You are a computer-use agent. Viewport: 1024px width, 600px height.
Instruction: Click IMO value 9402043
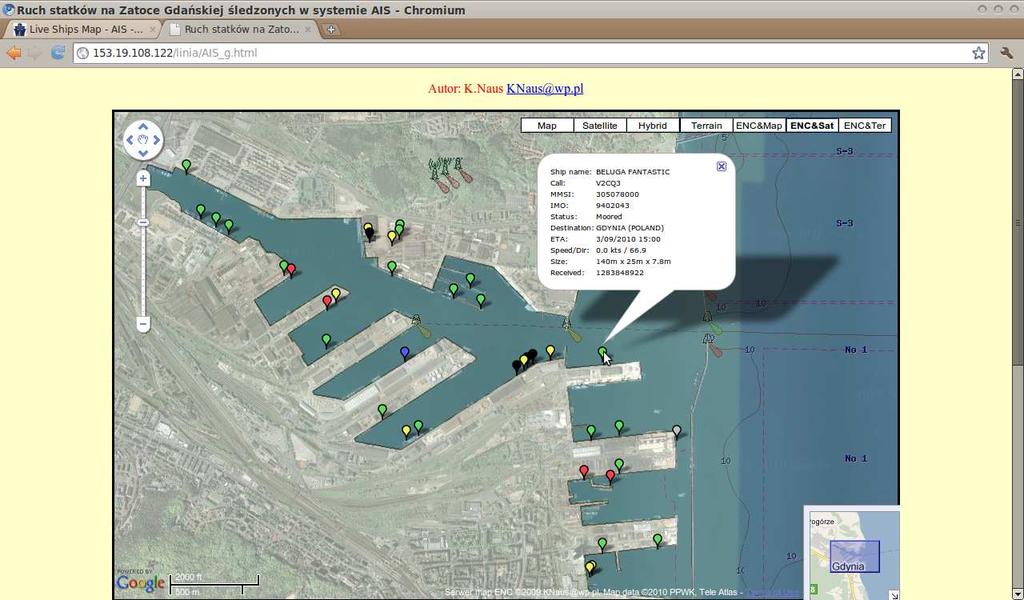[613, 206]
